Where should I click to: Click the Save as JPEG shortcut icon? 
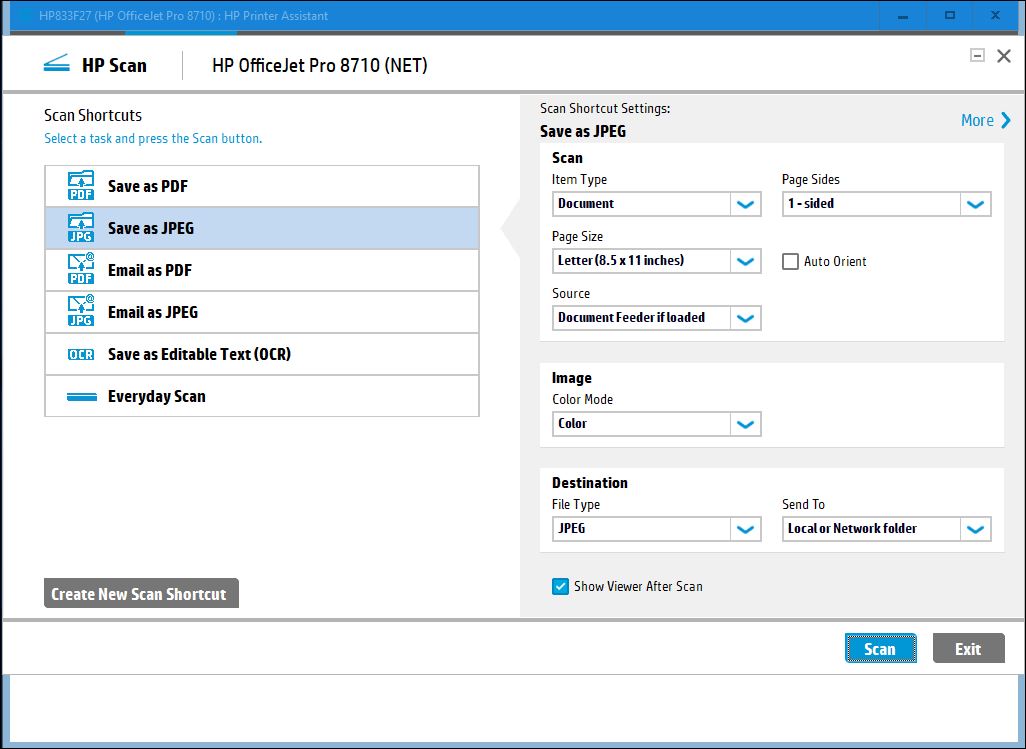click(x=80, y=229)
